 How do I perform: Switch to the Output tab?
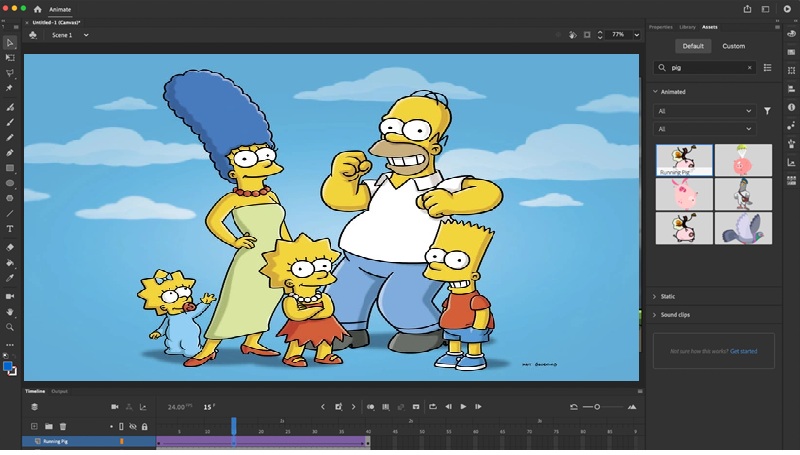(x=59, y=391)
